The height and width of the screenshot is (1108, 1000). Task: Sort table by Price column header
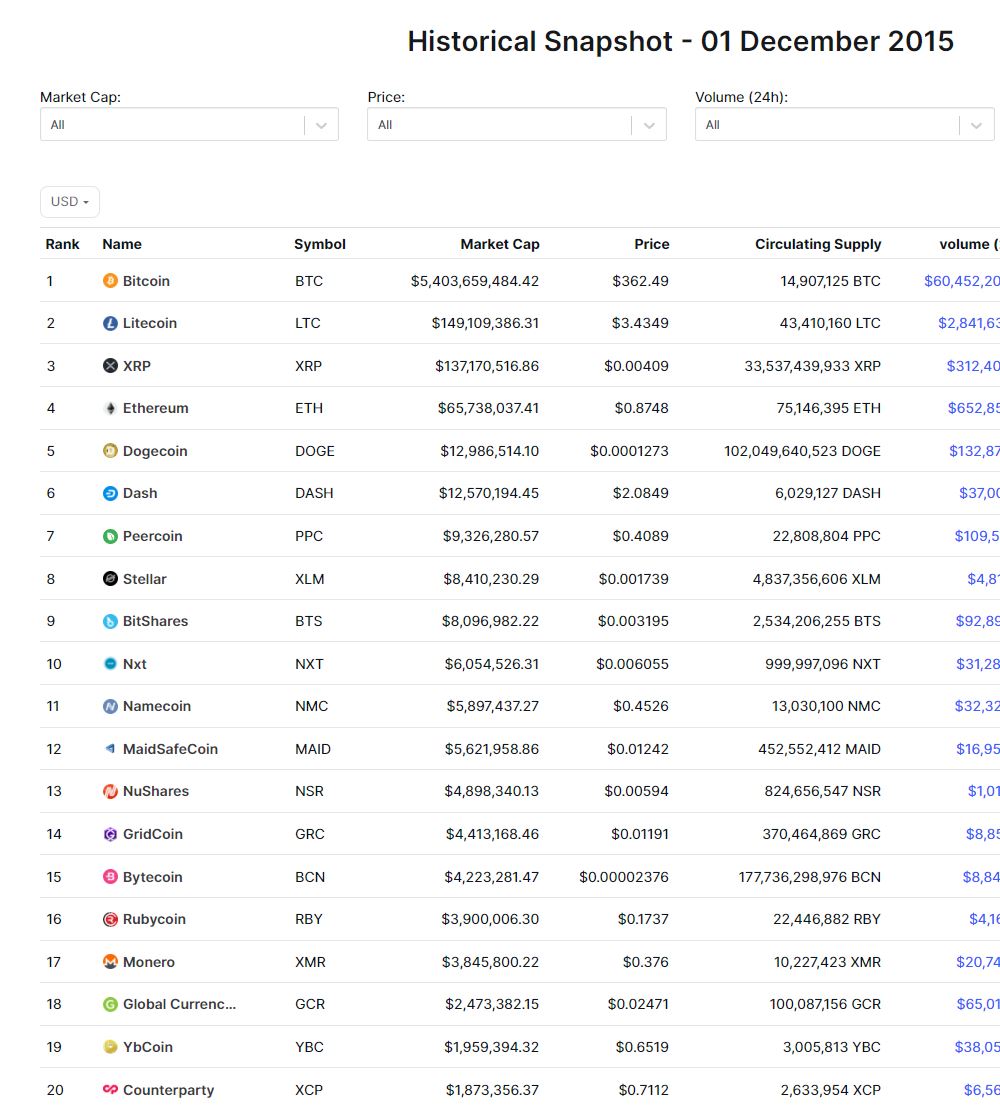[x=652, y=244]
